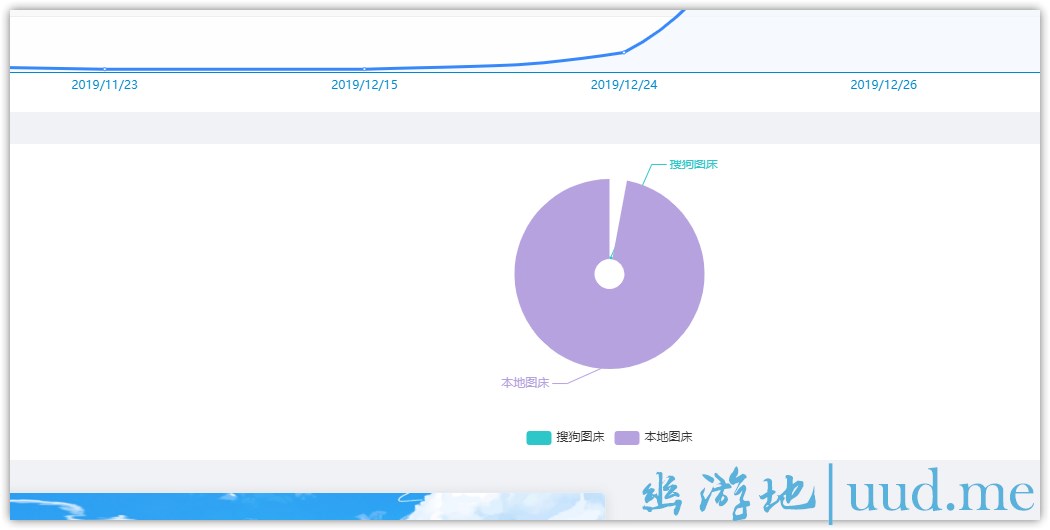Click the 本地图床 legend text
This screenshot has width=1050, height=530.
coord(668,437)
